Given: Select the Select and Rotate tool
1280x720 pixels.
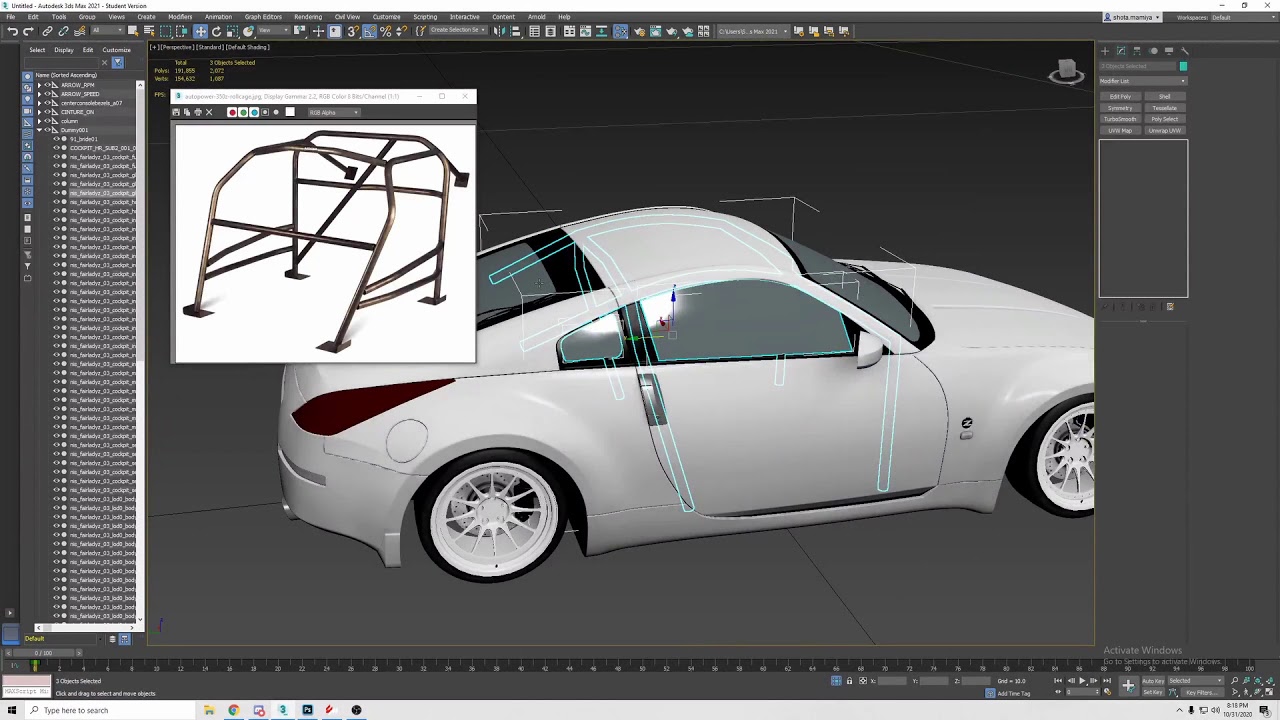Looking at the screenshot, I should point(216,30).
